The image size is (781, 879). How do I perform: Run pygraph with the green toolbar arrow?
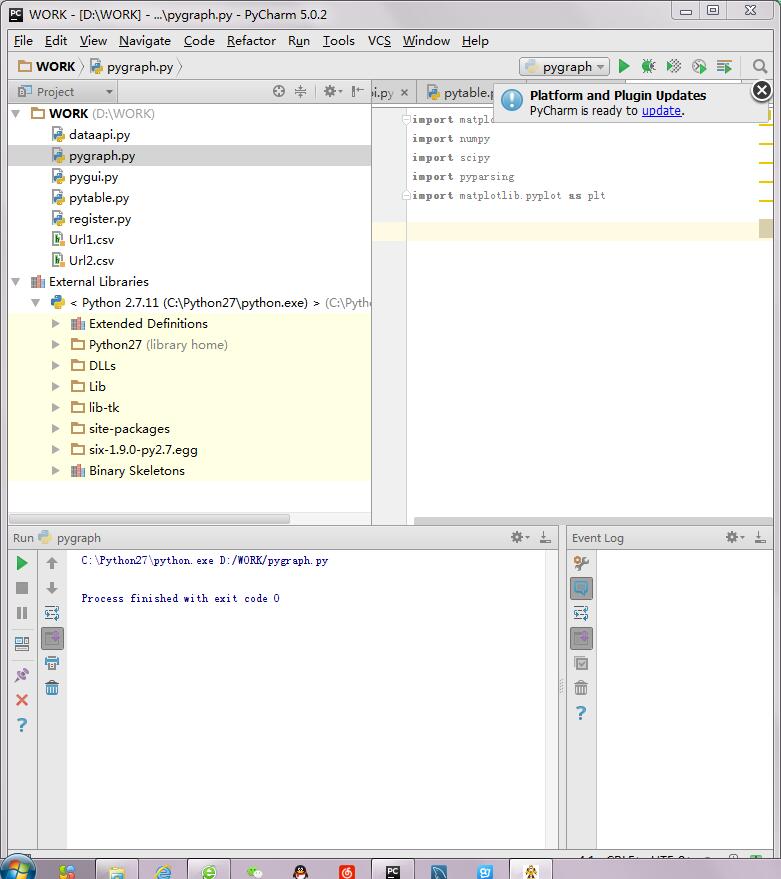click(x=623, y=67)
